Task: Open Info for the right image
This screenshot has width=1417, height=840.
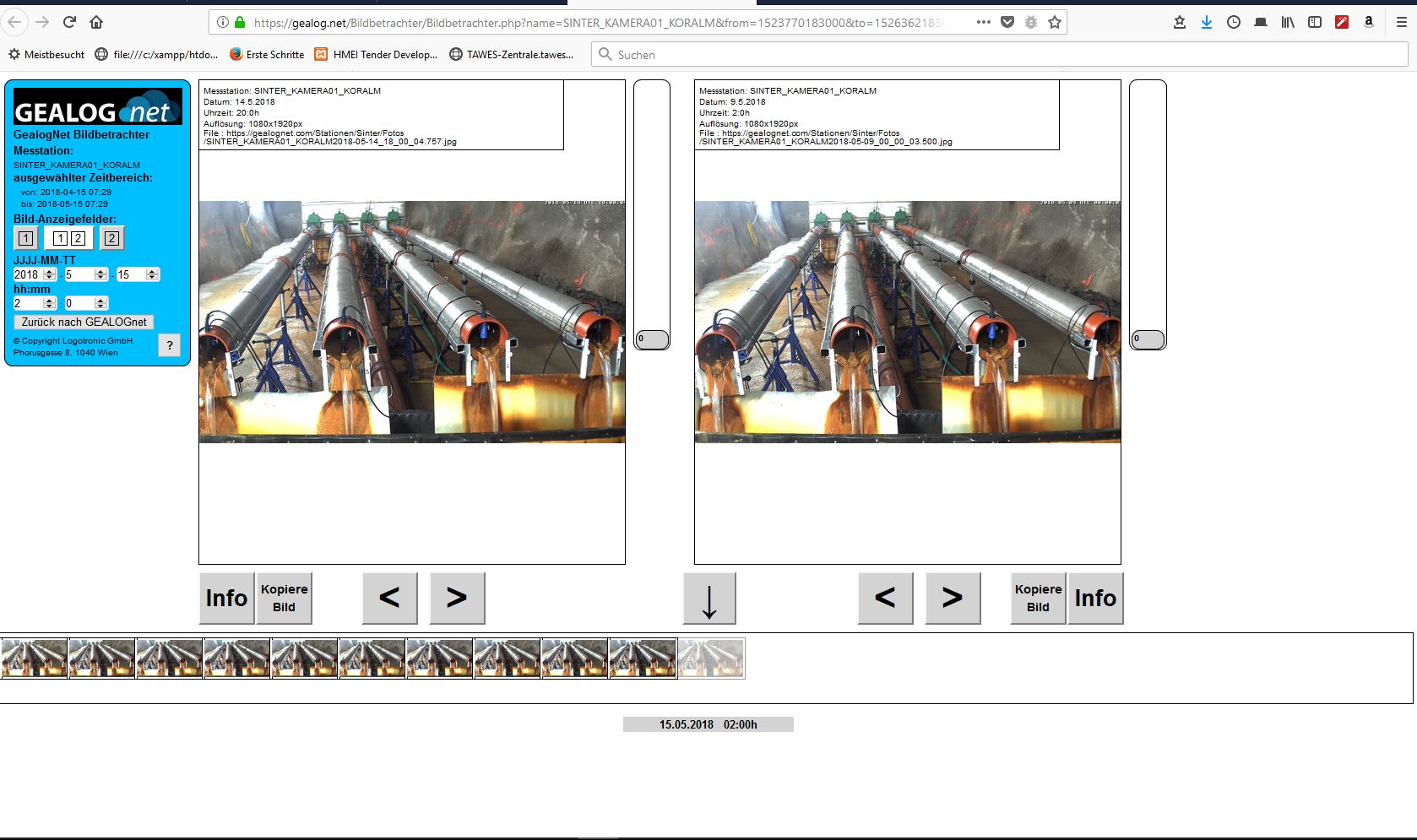Action: pyautogui.click(x=1095, y=598)
